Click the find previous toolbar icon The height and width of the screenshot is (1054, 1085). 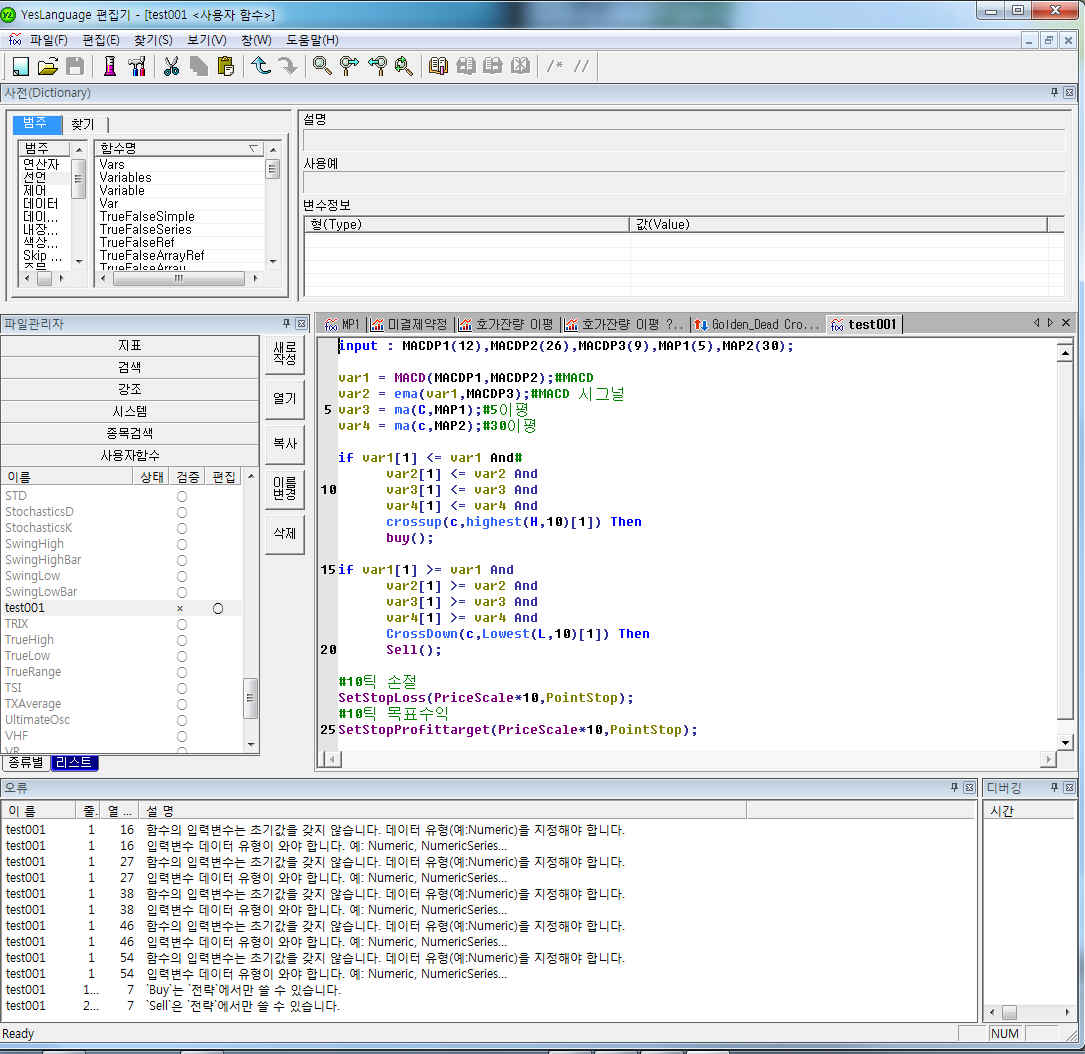377,66
